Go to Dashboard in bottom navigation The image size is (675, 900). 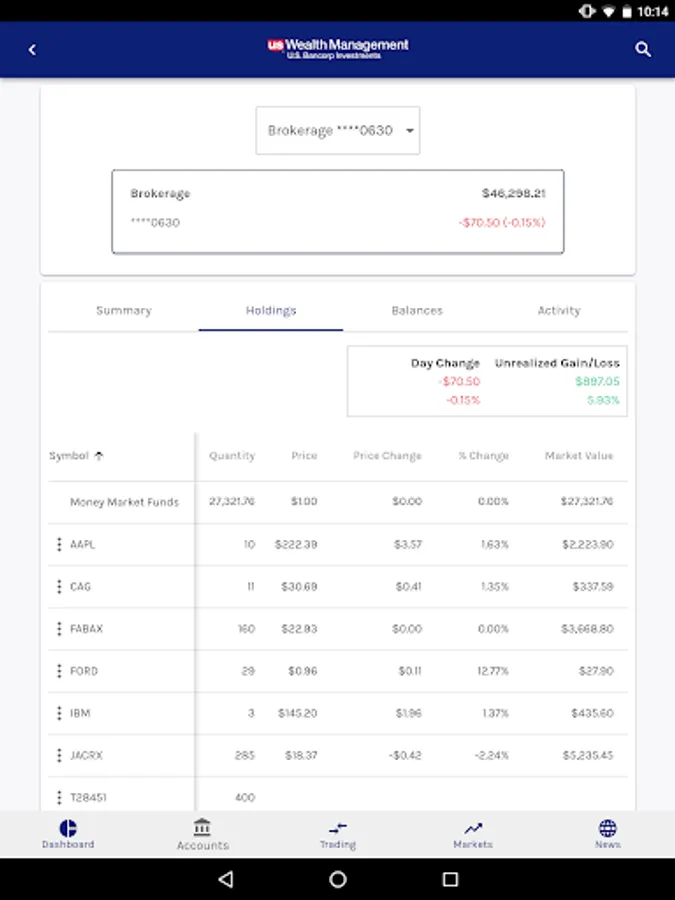click(x=68, y=834)
